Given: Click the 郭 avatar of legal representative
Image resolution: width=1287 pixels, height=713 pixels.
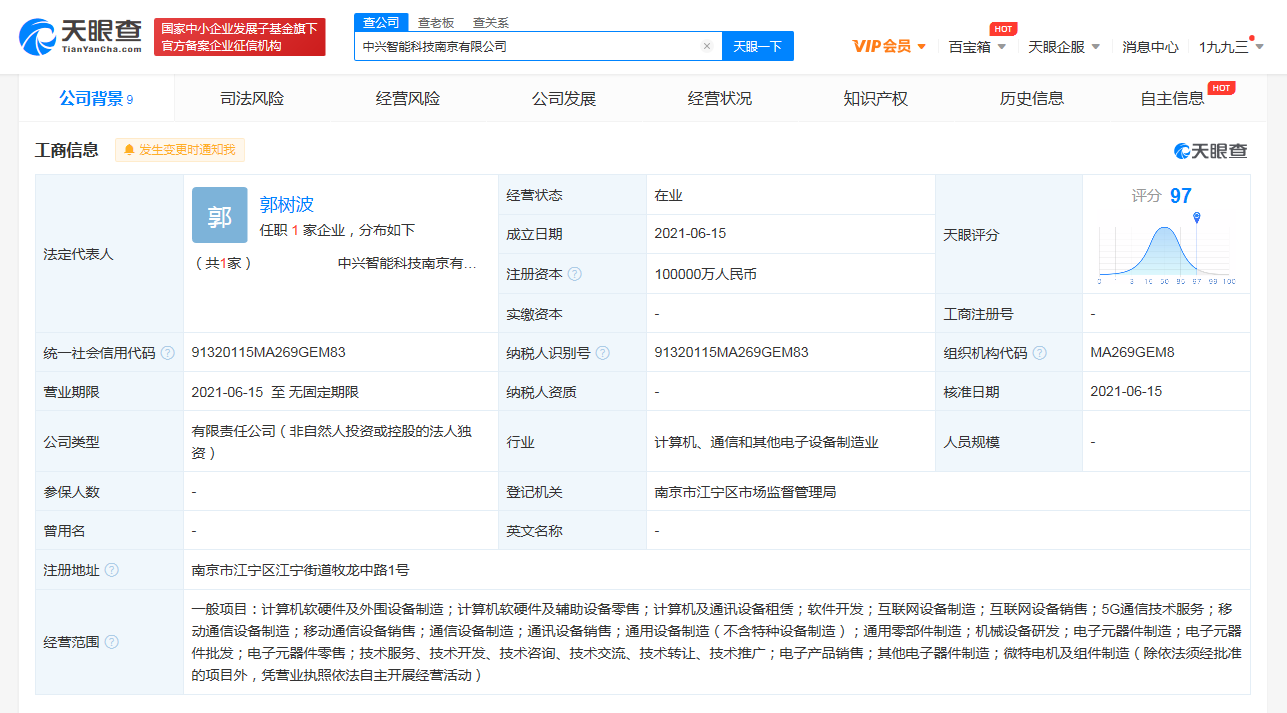Looking at the screenshot, I should tap(219, 215).
